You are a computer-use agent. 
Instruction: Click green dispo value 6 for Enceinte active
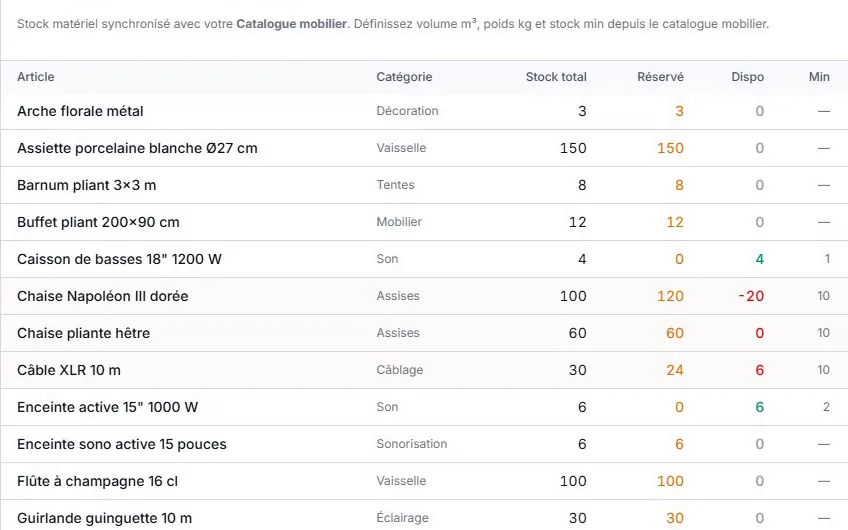point(759,407)
